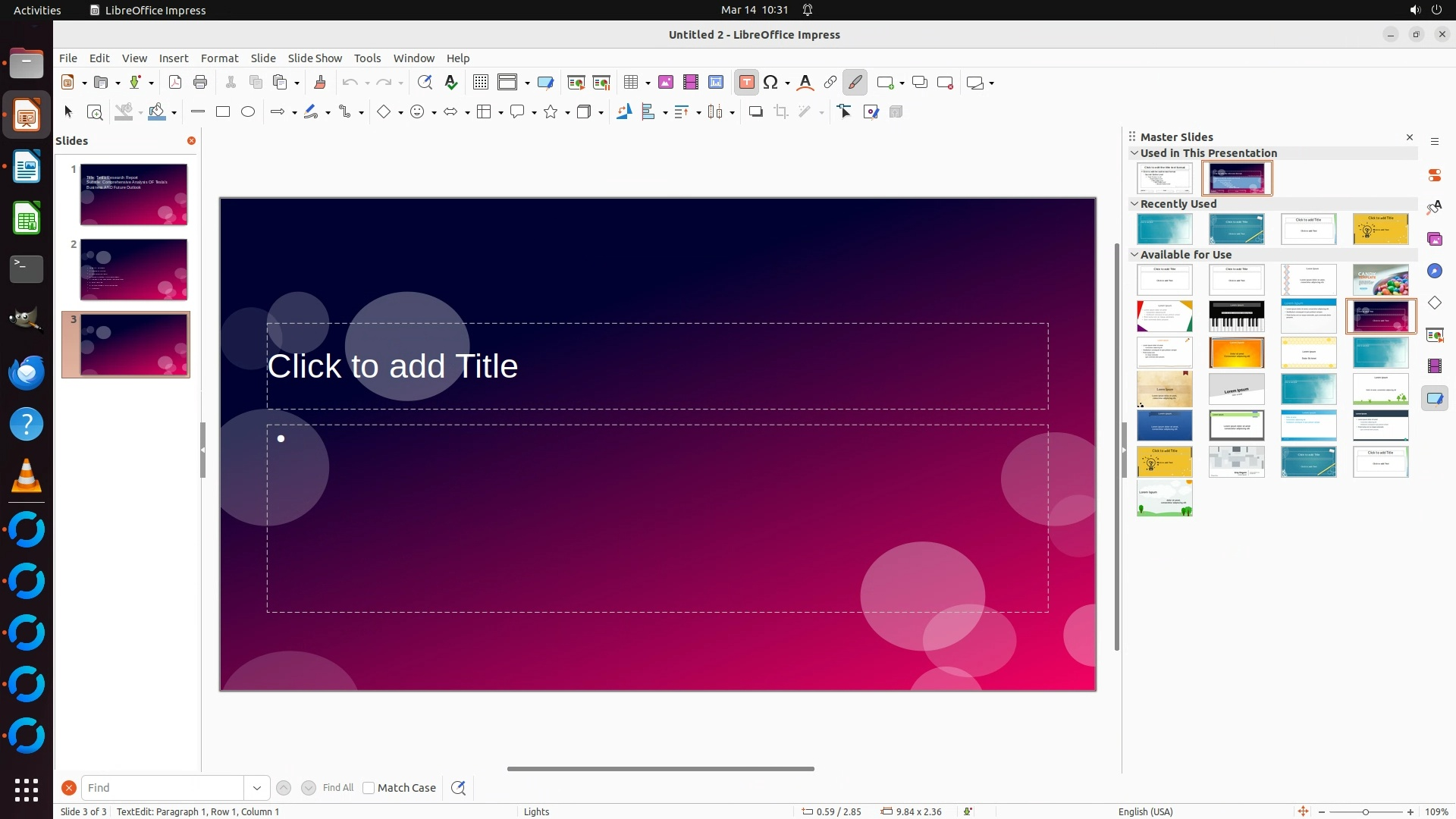The height and width of the screenshot is (819, 1456).
Task: Collapse the Available for Use section
Action: [x=1134, y=255]
